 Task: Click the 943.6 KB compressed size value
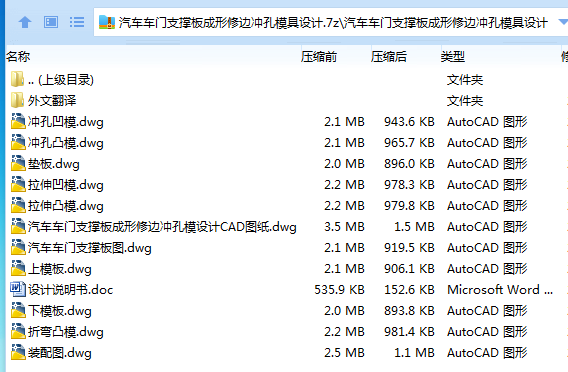coord(409,122)
